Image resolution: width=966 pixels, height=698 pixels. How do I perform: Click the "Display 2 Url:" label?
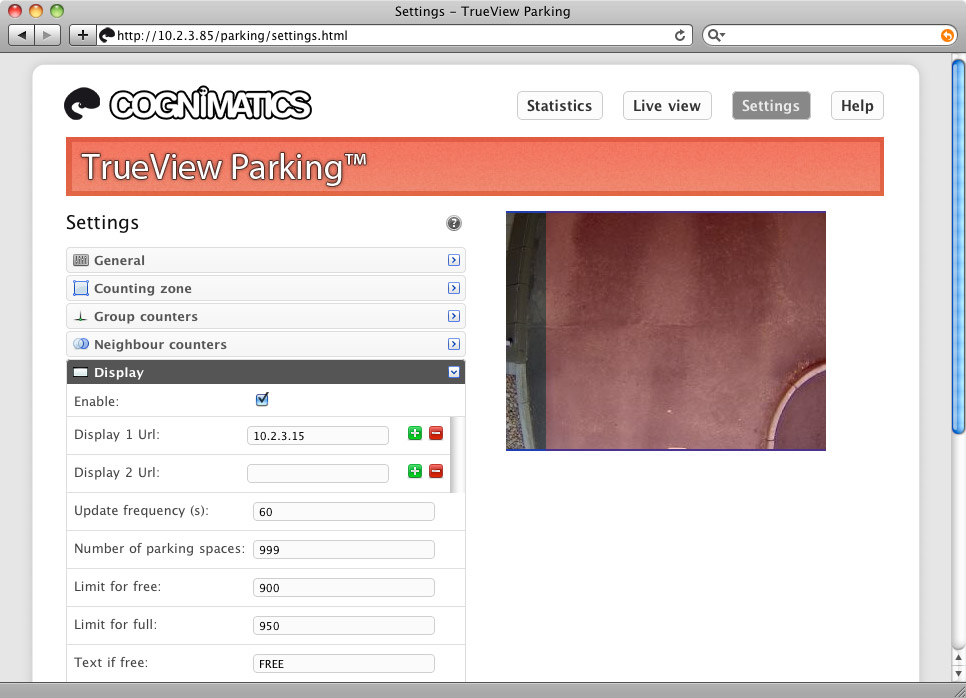117,473
